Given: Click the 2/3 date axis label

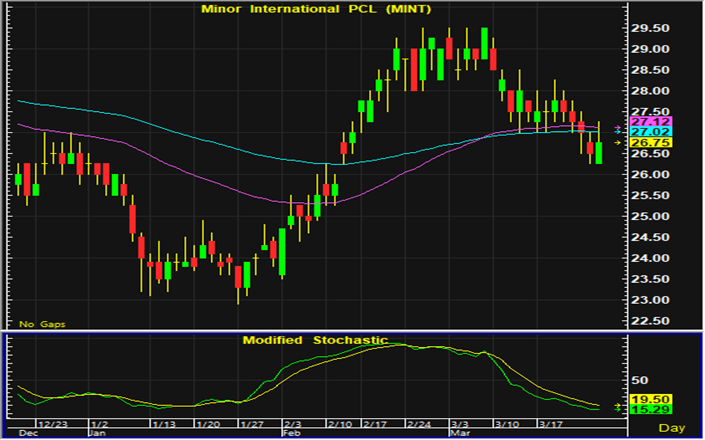Looking at the screenshot, I should point(293,424).
